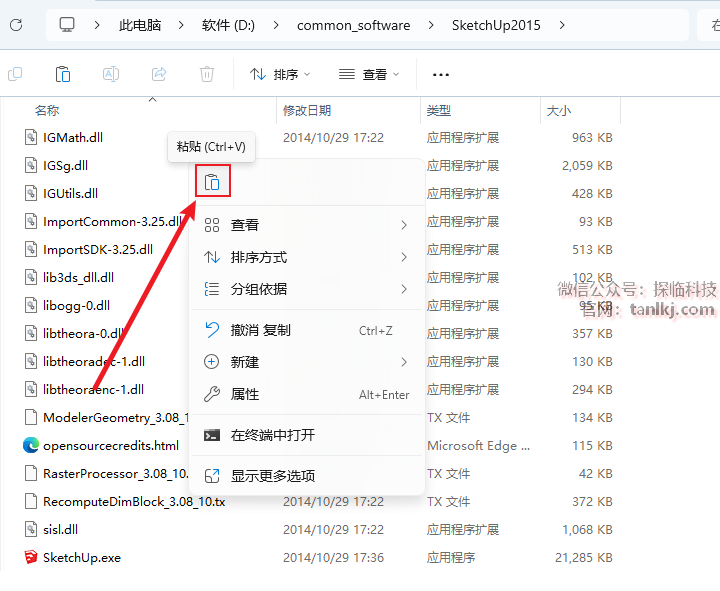Select 在终端中打开 in context menu
Viewport: 720px width, 591px height.
(x=306, y=435)
